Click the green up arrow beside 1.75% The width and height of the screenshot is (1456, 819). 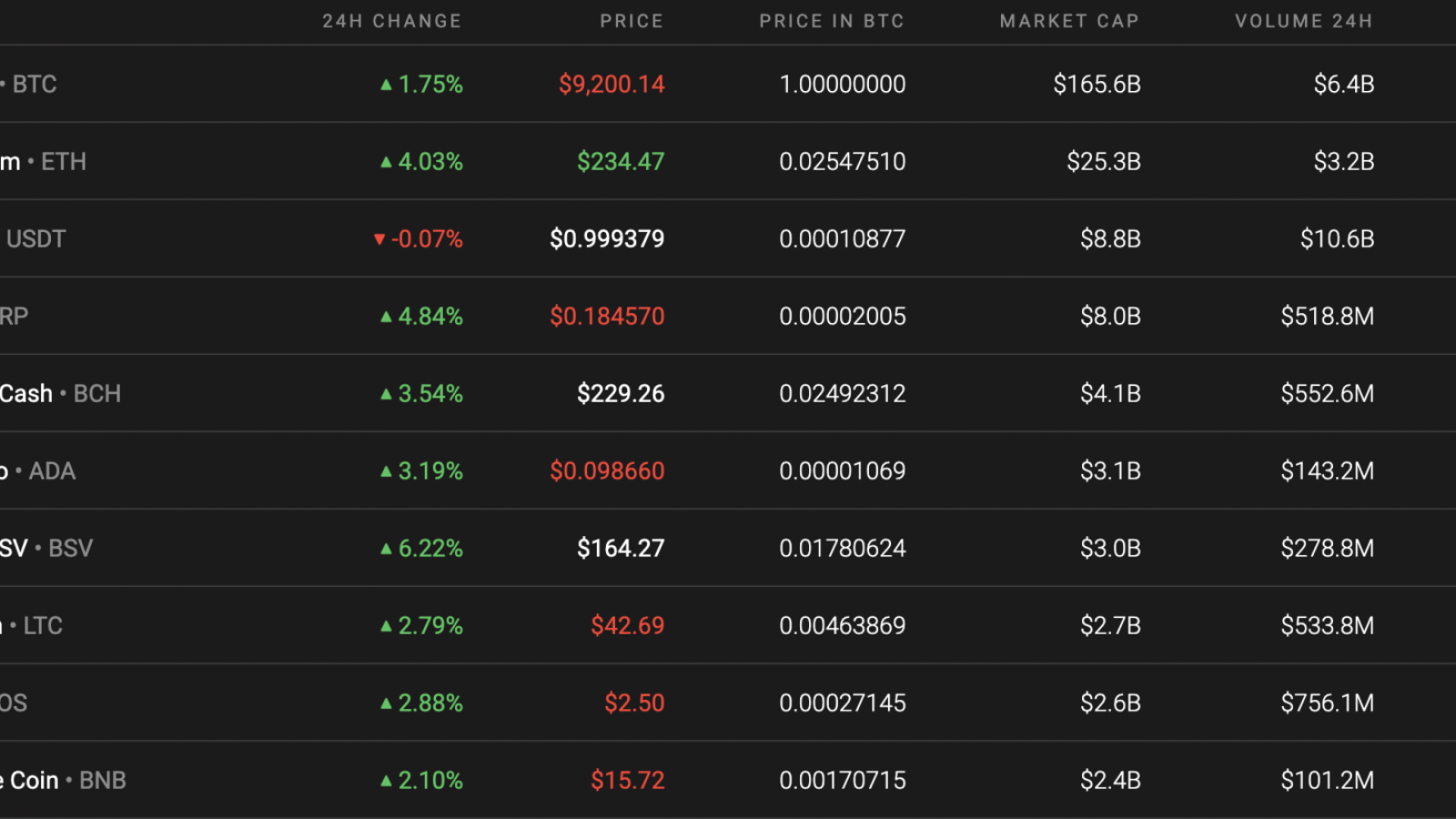coord(386,85)
